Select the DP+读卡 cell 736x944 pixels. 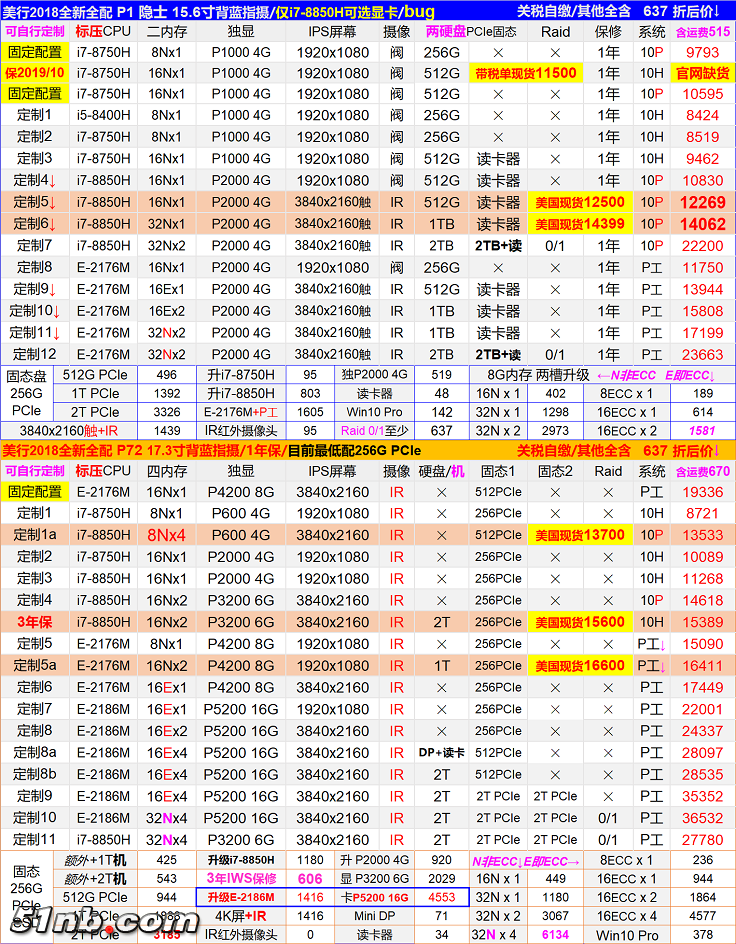(441, 753)
